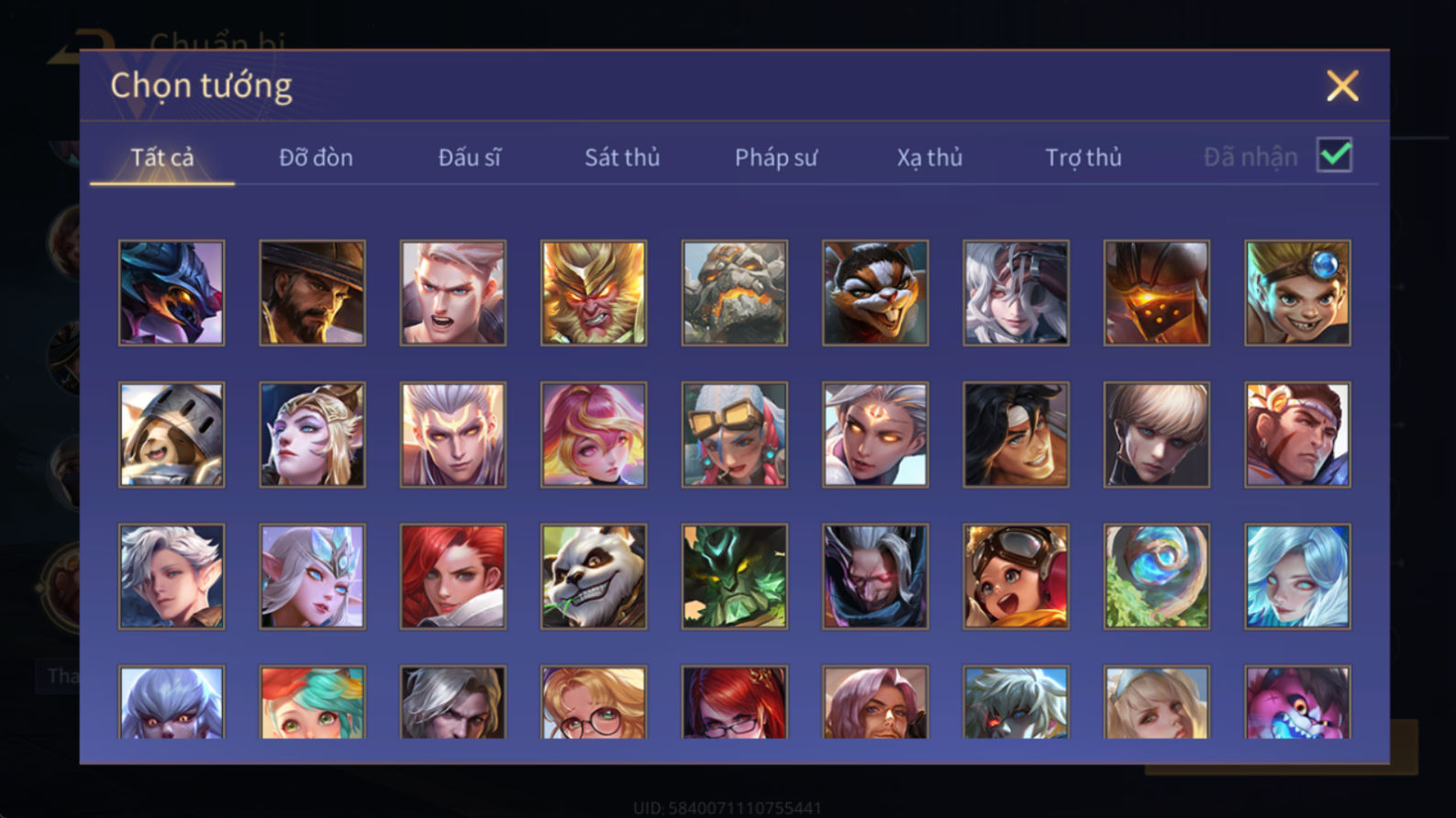1456x818 pixels.
Task: Open the Đấu sĩ tab
Action: click(469, 158)
